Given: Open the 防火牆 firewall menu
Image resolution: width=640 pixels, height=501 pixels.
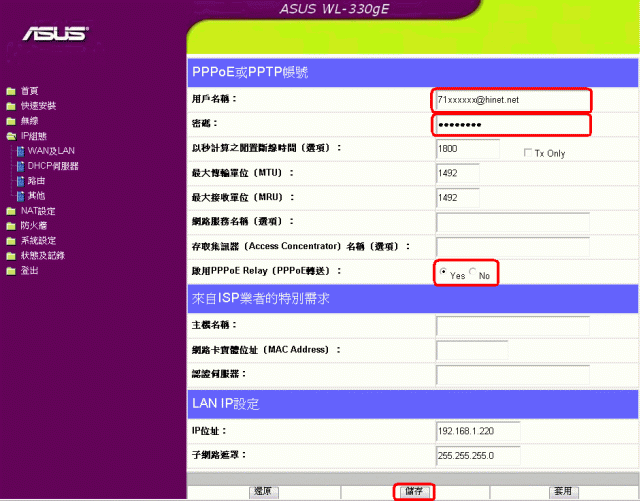Looking at the screenshot, I should (x=34, y=225).
